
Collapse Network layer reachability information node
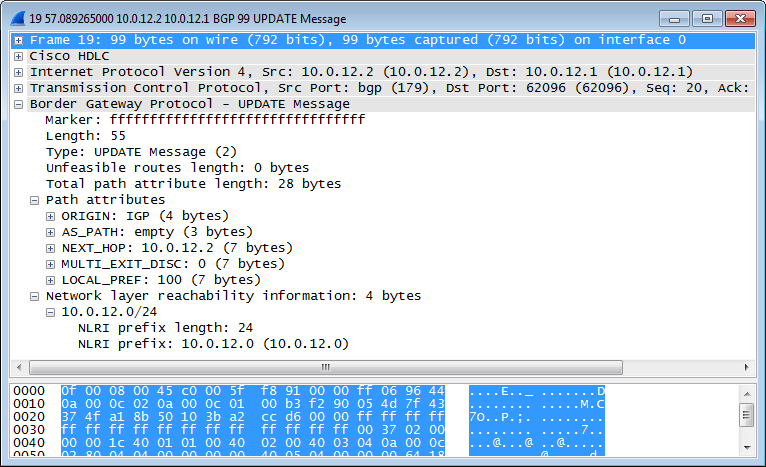[34, 297]
